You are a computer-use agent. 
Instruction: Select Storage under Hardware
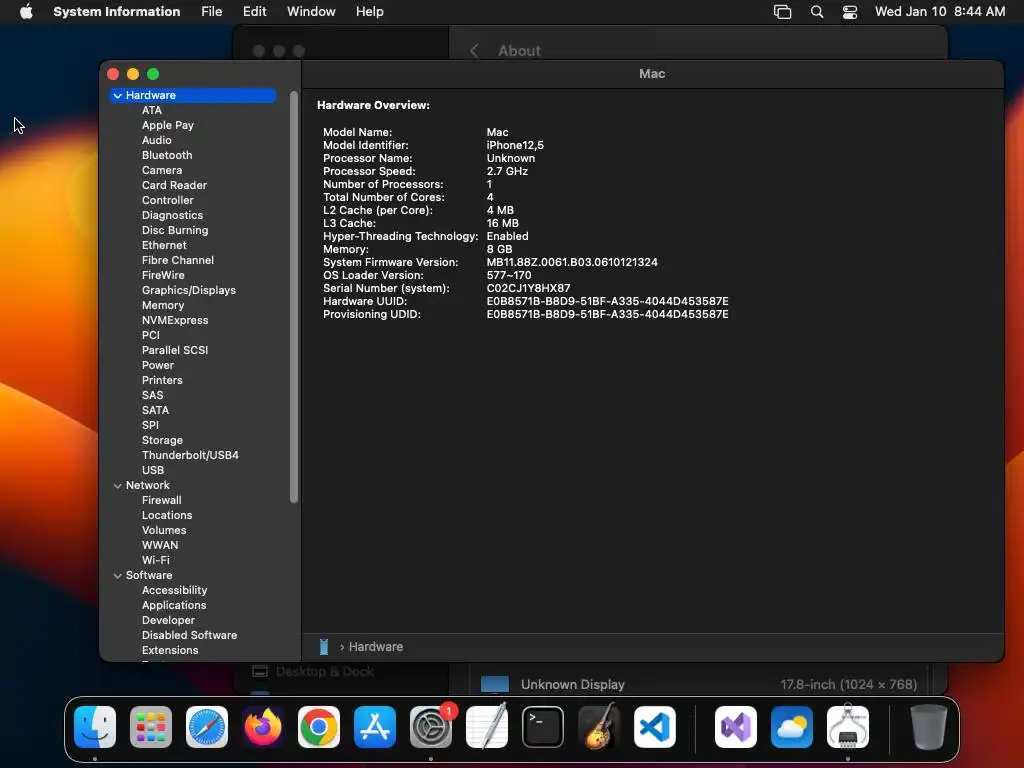point(162,441)
